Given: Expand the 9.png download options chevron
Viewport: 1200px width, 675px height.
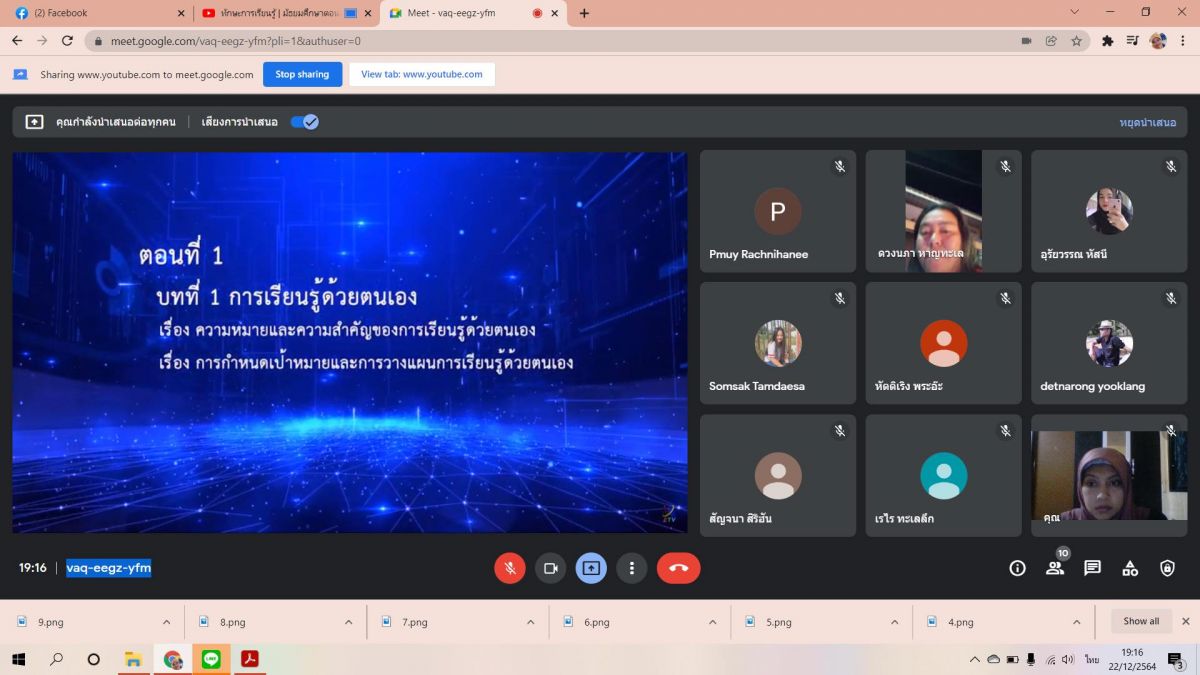Looking at the screenshot, I should [166, 622].
